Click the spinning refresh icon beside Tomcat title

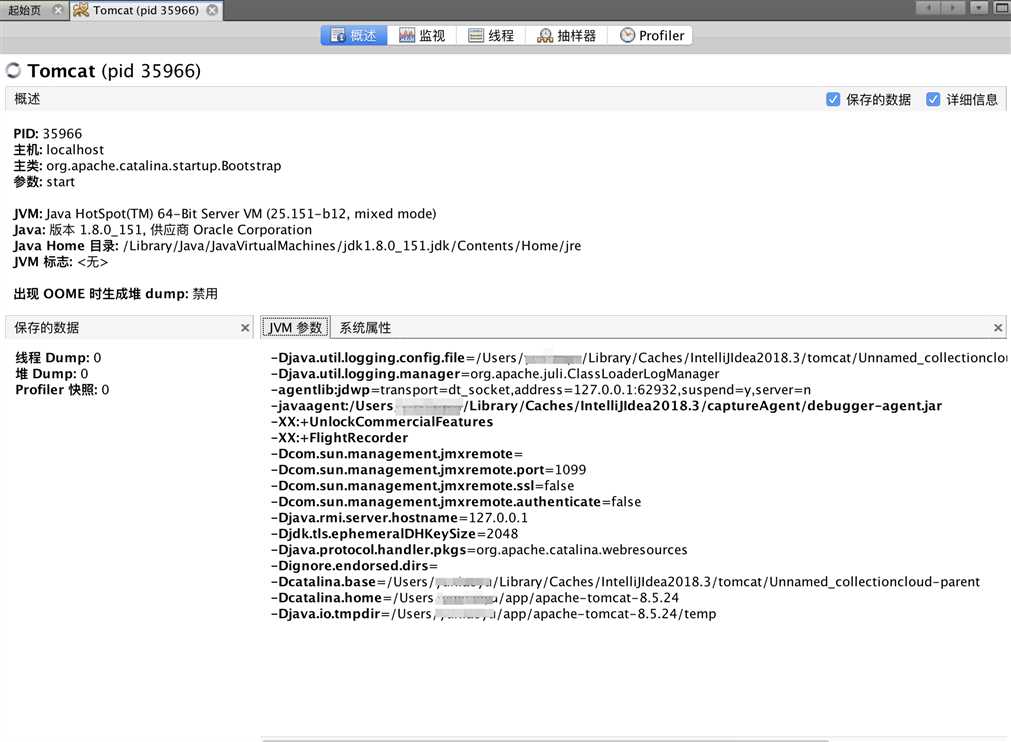(x=14, y=70)
